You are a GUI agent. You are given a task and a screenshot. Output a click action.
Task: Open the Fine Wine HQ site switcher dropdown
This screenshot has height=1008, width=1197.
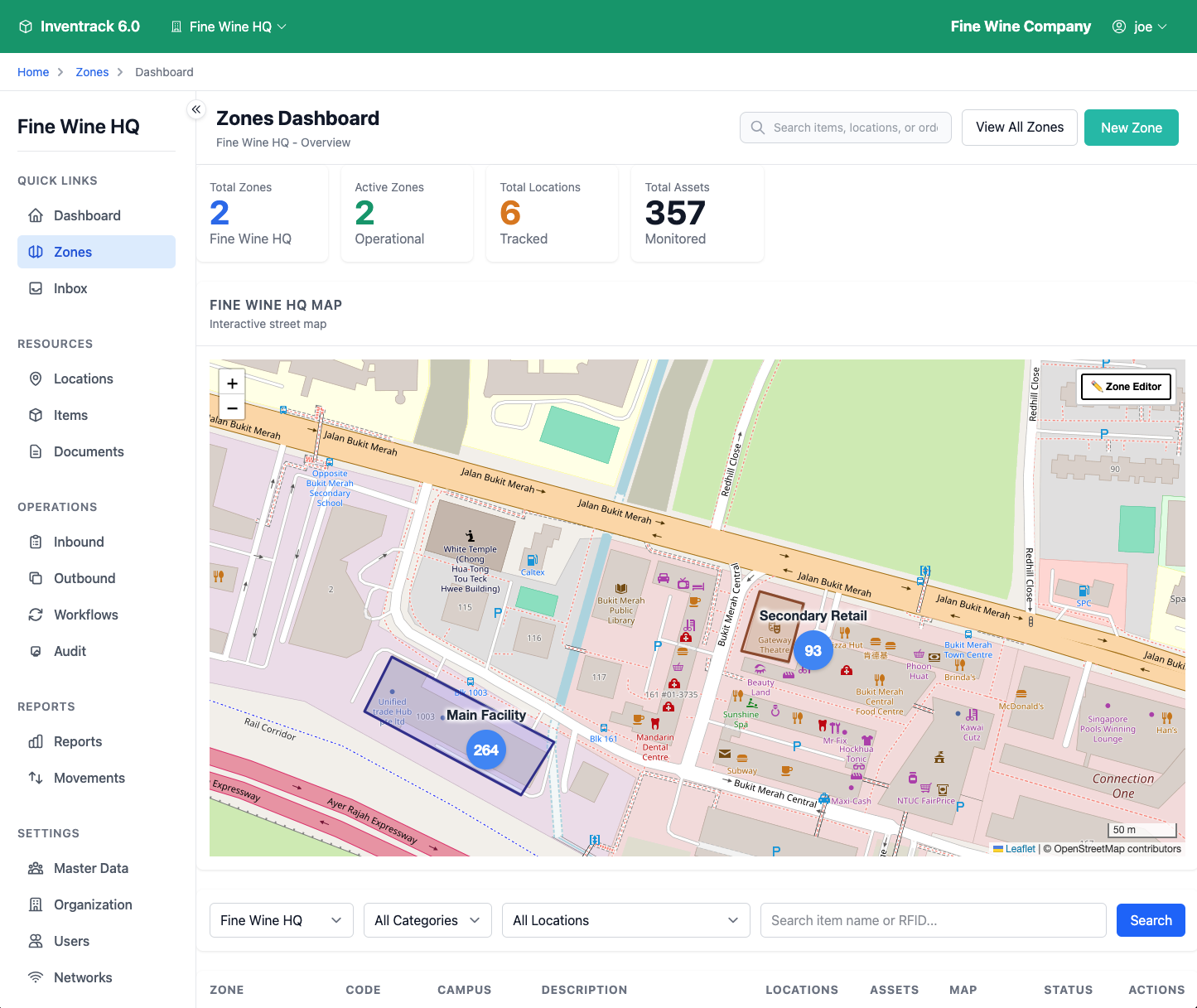[229, 27]
